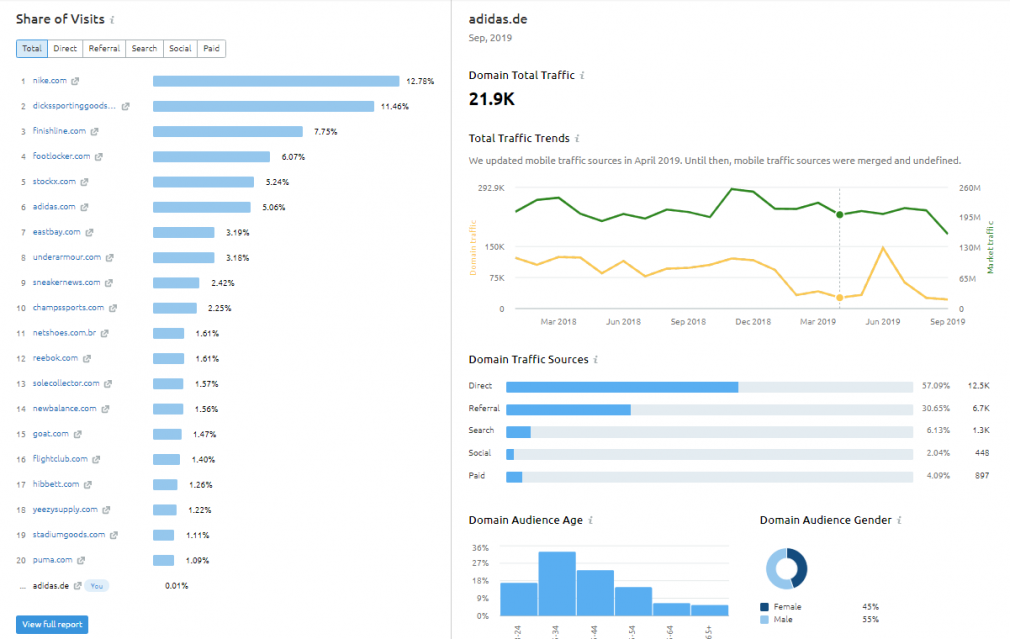The width and height of the screenshot is (1010, 639).
Task: Click the 57.09% Direct percentage
Action: 935,386
